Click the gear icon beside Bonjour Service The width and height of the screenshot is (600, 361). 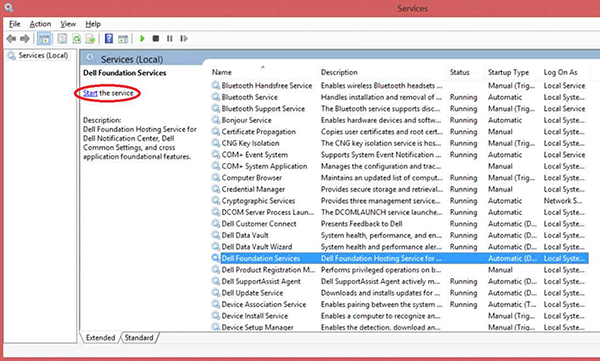(x=216, y=120)
